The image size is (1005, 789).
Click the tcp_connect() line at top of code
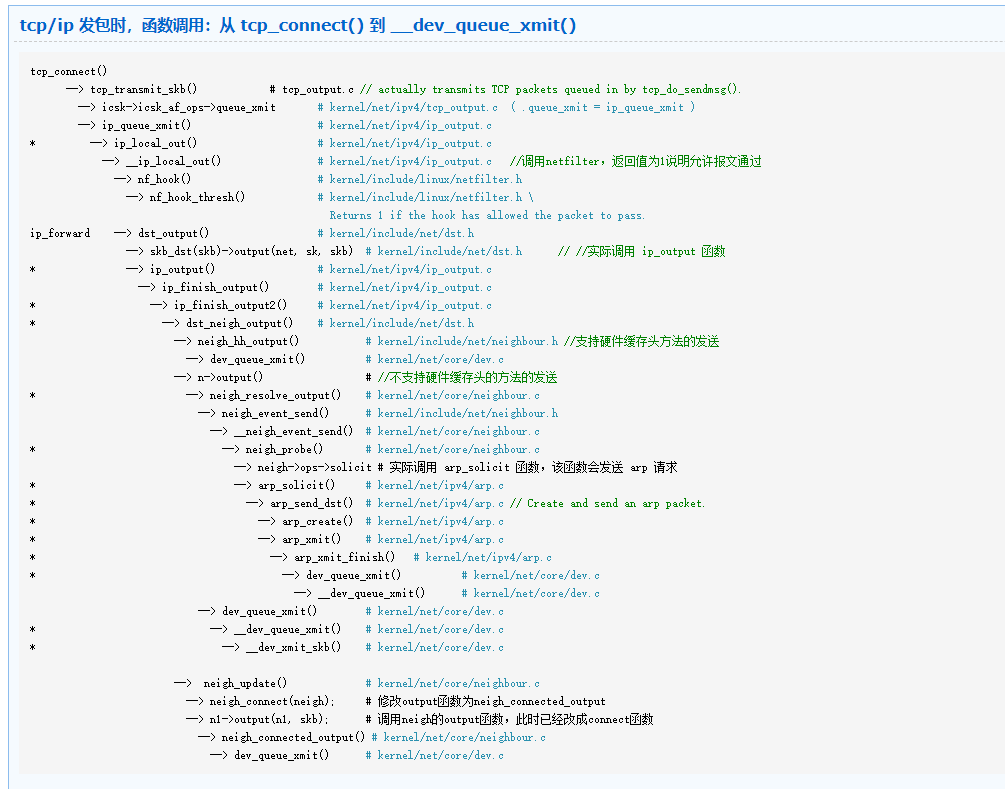[x=69, y=72]
